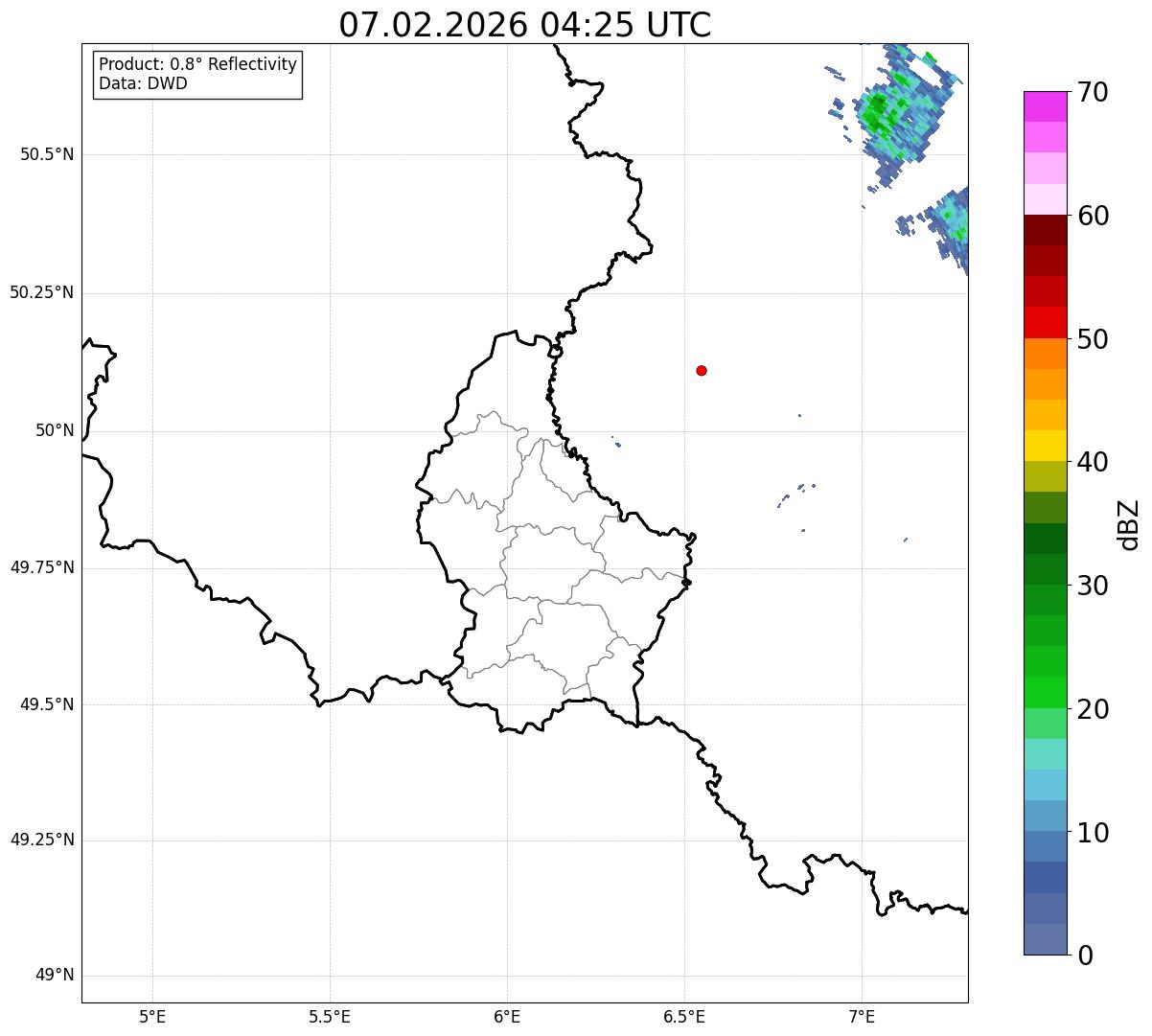The image size is (1152, 1036).
Task: Click the 49.25°N latitude label
Action: pos(41,840)
